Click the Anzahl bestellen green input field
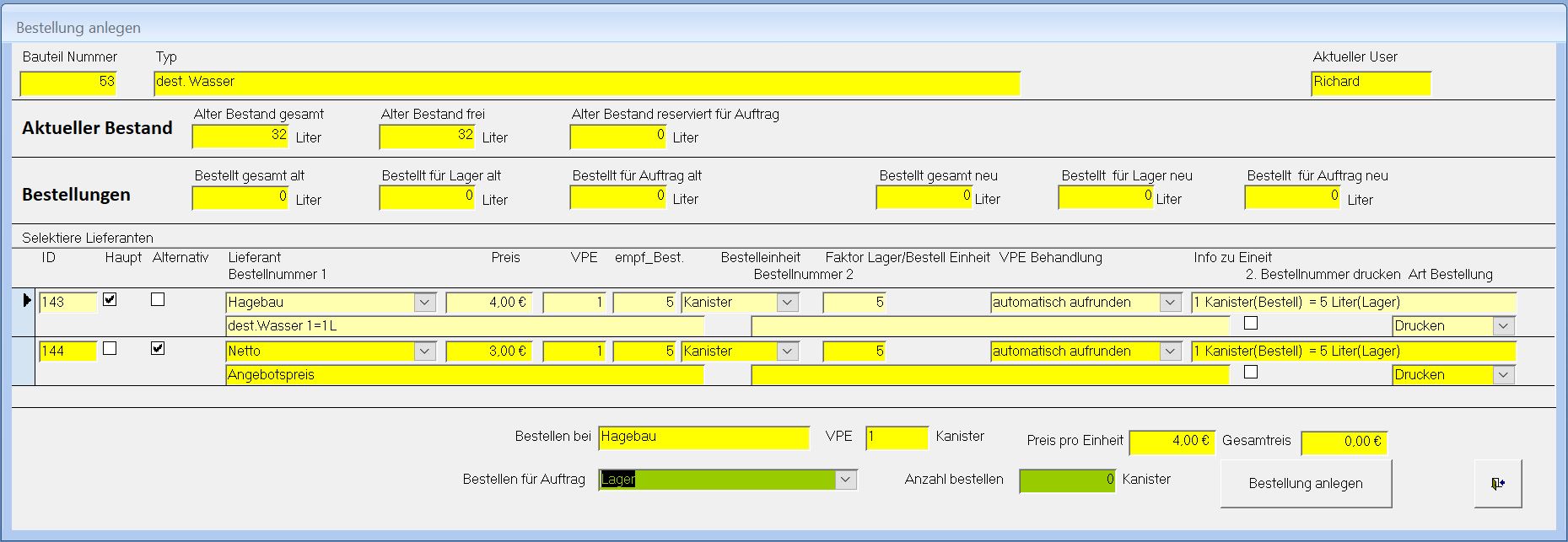 [x=1066, y=480]
